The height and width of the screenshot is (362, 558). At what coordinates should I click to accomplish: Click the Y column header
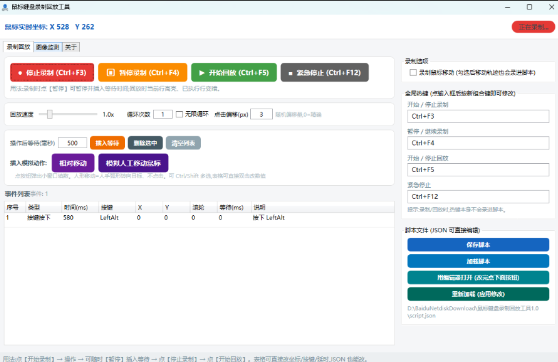(176, 207)
